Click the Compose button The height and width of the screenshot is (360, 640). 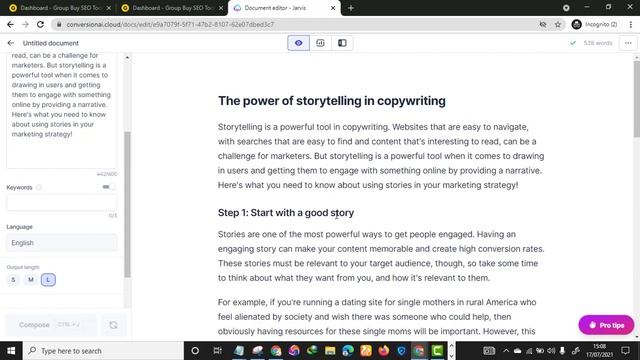tap(51, 325)
